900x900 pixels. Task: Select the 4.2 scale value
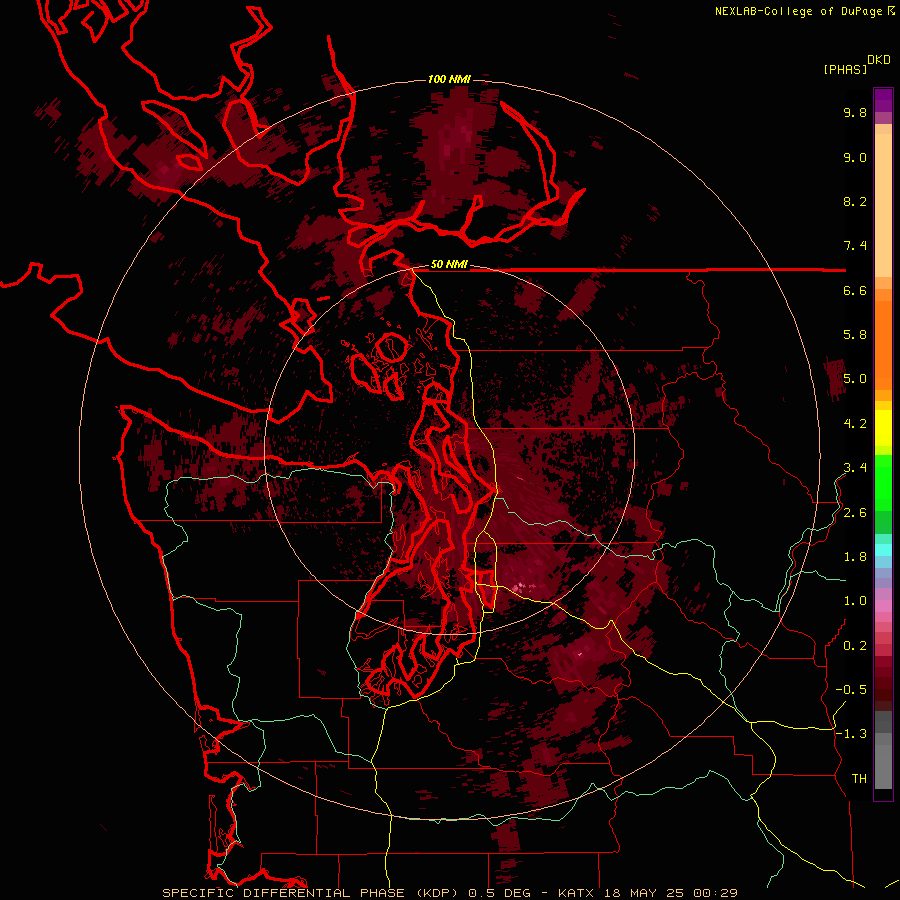click(x=855, y=424)
